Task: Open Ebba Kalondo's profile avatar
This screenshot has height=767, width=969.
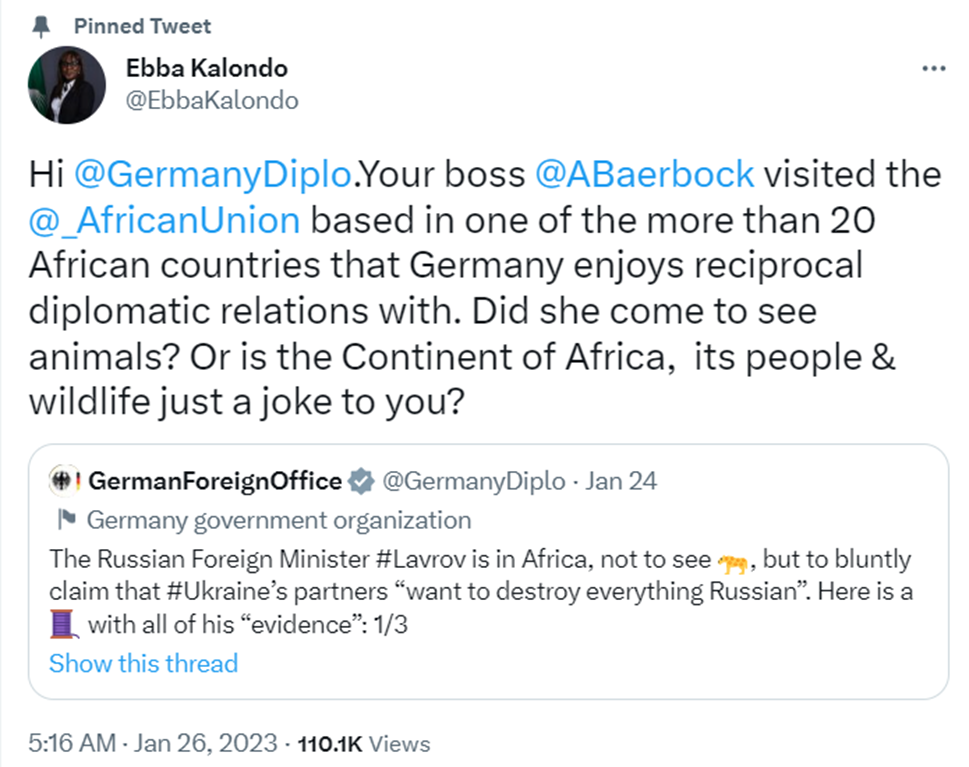Action: (x=67, y=86)
